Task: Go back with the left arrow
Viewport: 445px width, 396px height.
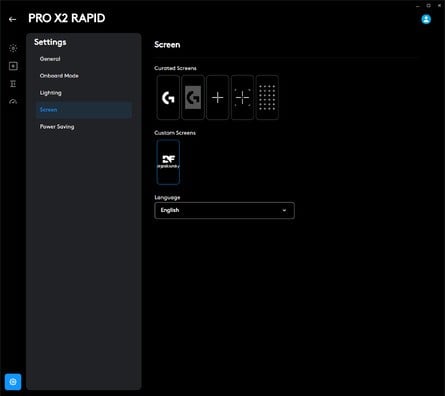Action: [x=12, y=19]
